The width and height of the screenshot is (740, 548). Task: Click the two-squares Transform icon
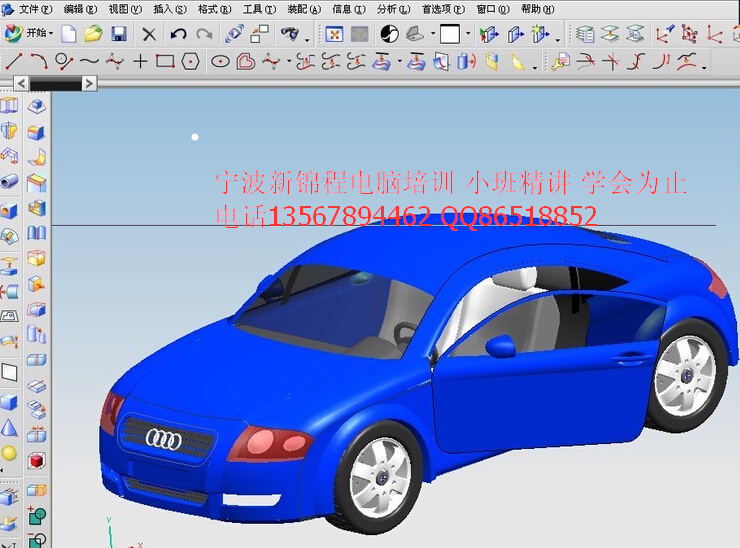pyautogui.click(x=260, y=34)
